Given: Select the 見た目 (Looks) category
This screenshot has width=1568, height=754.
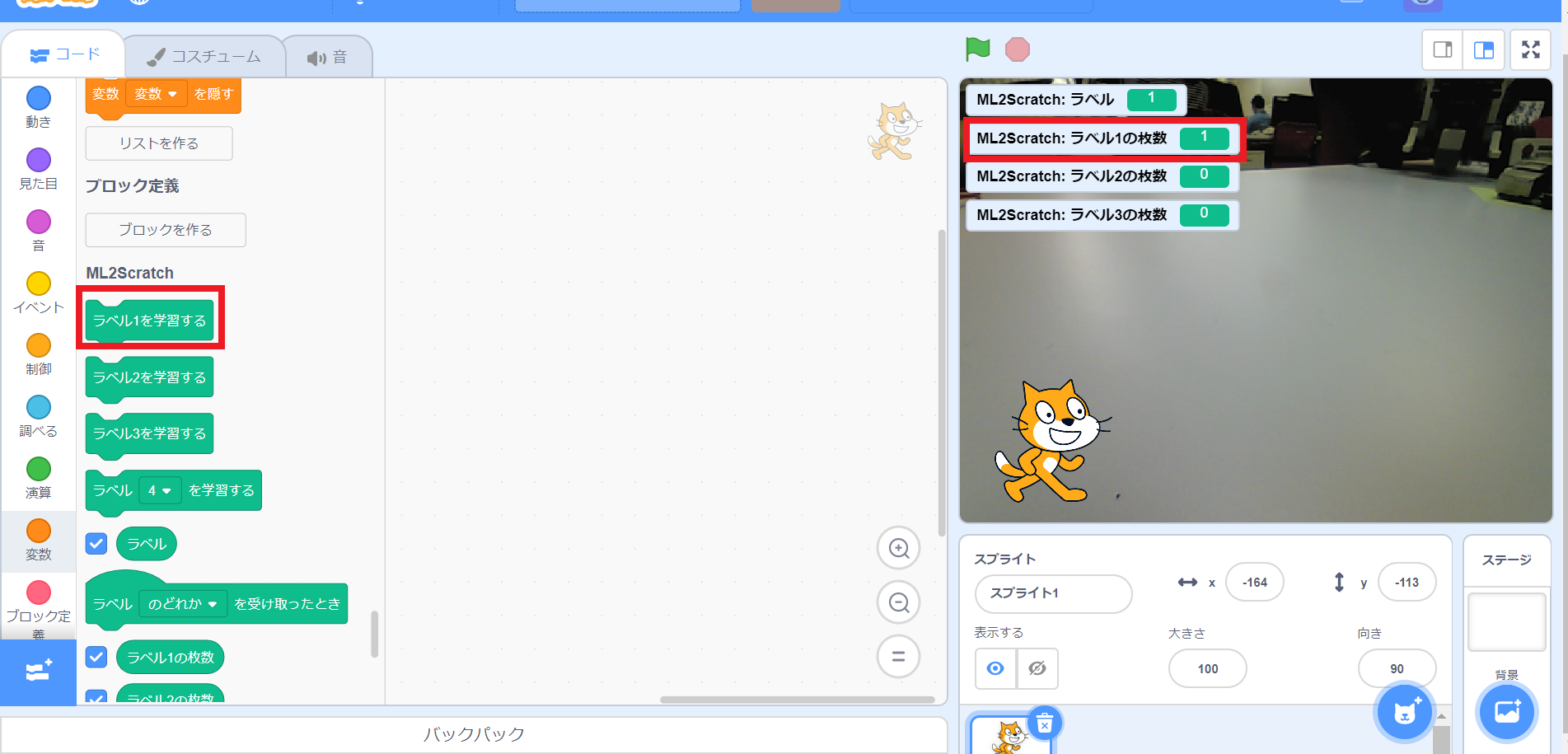Looking at the screenshot, I should point(39,170).
